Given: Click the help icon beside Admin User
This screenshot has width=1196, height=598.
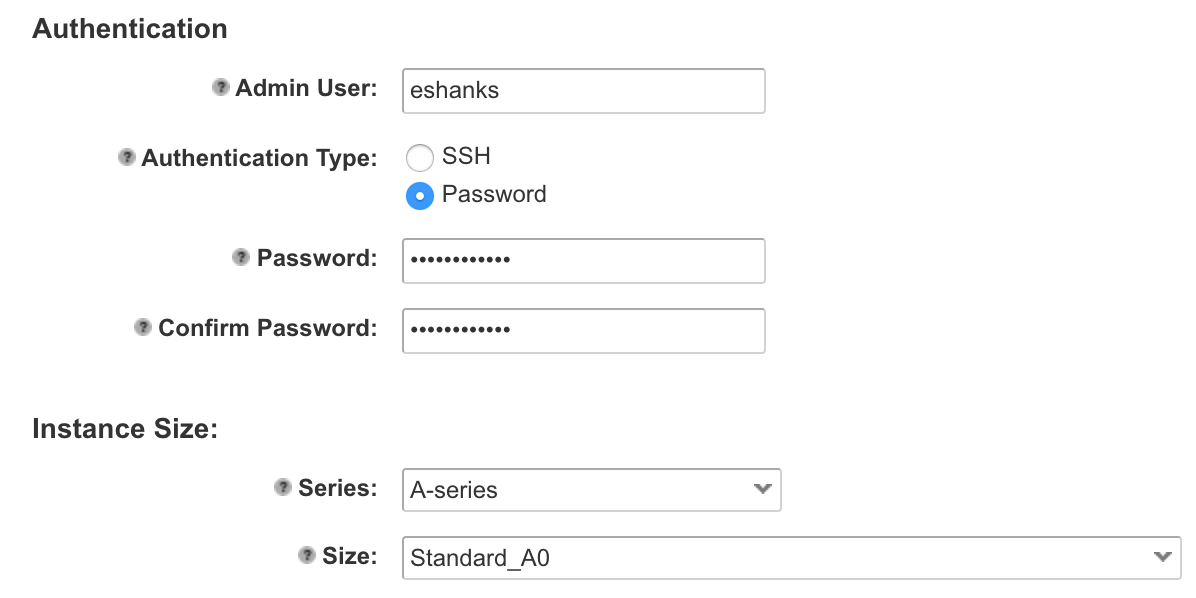Looking at the screenshot, I should 221,88.
